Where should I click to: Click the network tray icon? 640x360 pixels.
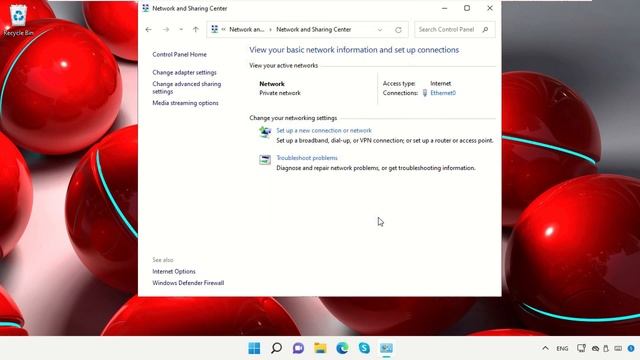pos(581,348)
